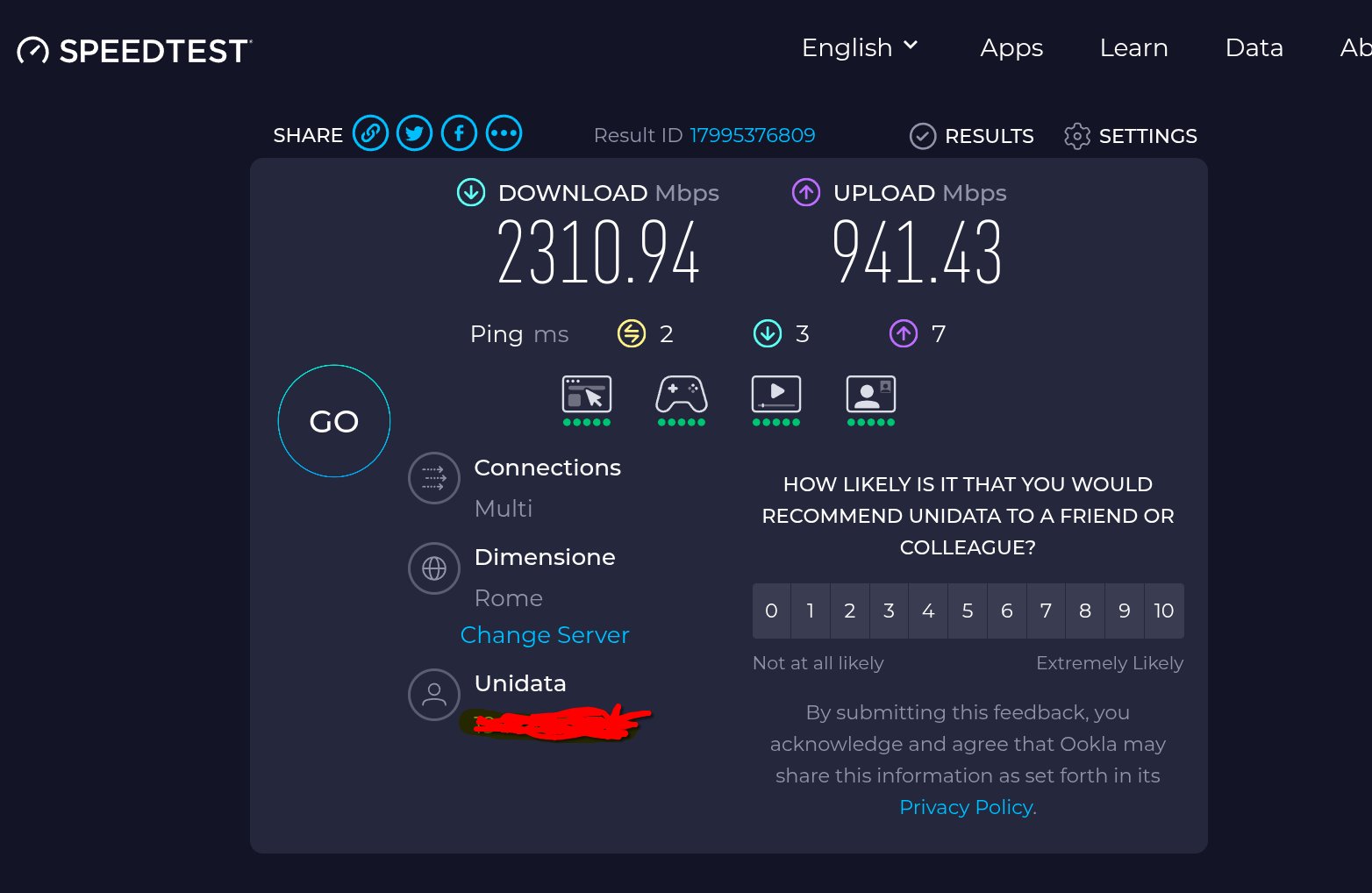
Task: Select rating 0 on the recommendation scale
Action: coord(771,611)
